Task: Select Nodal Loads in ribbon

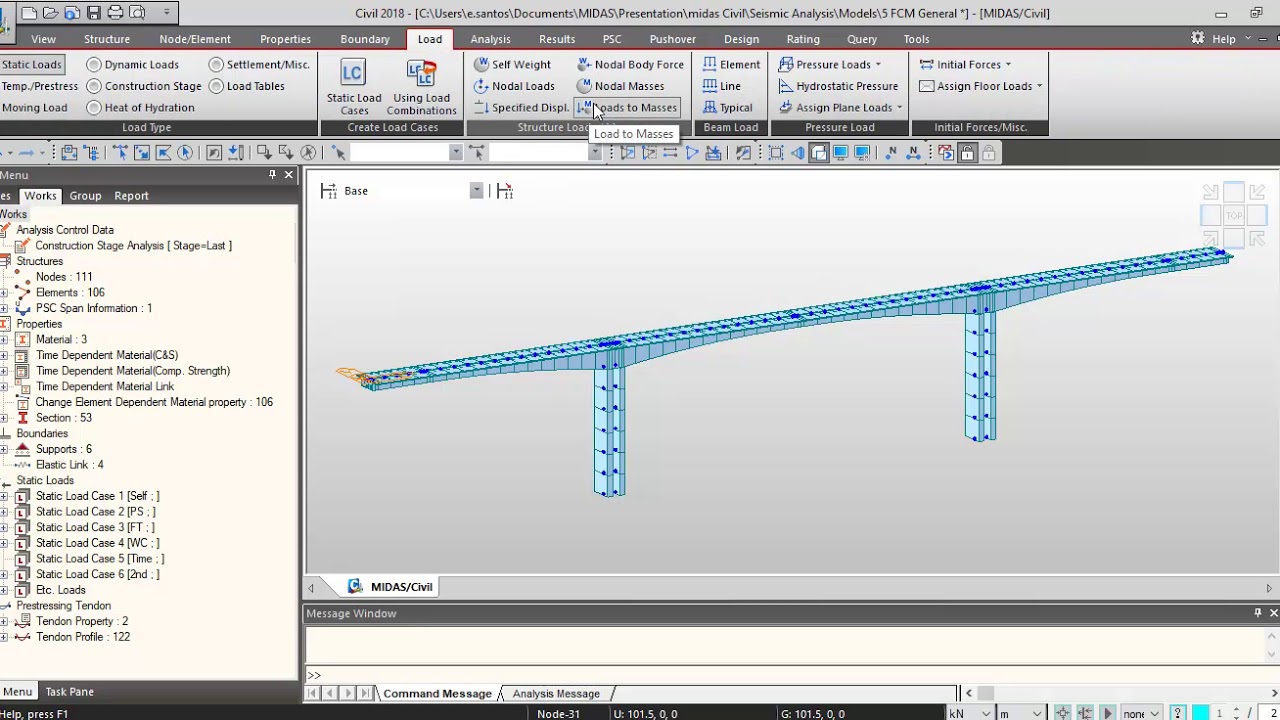Action: pos(513,86)
